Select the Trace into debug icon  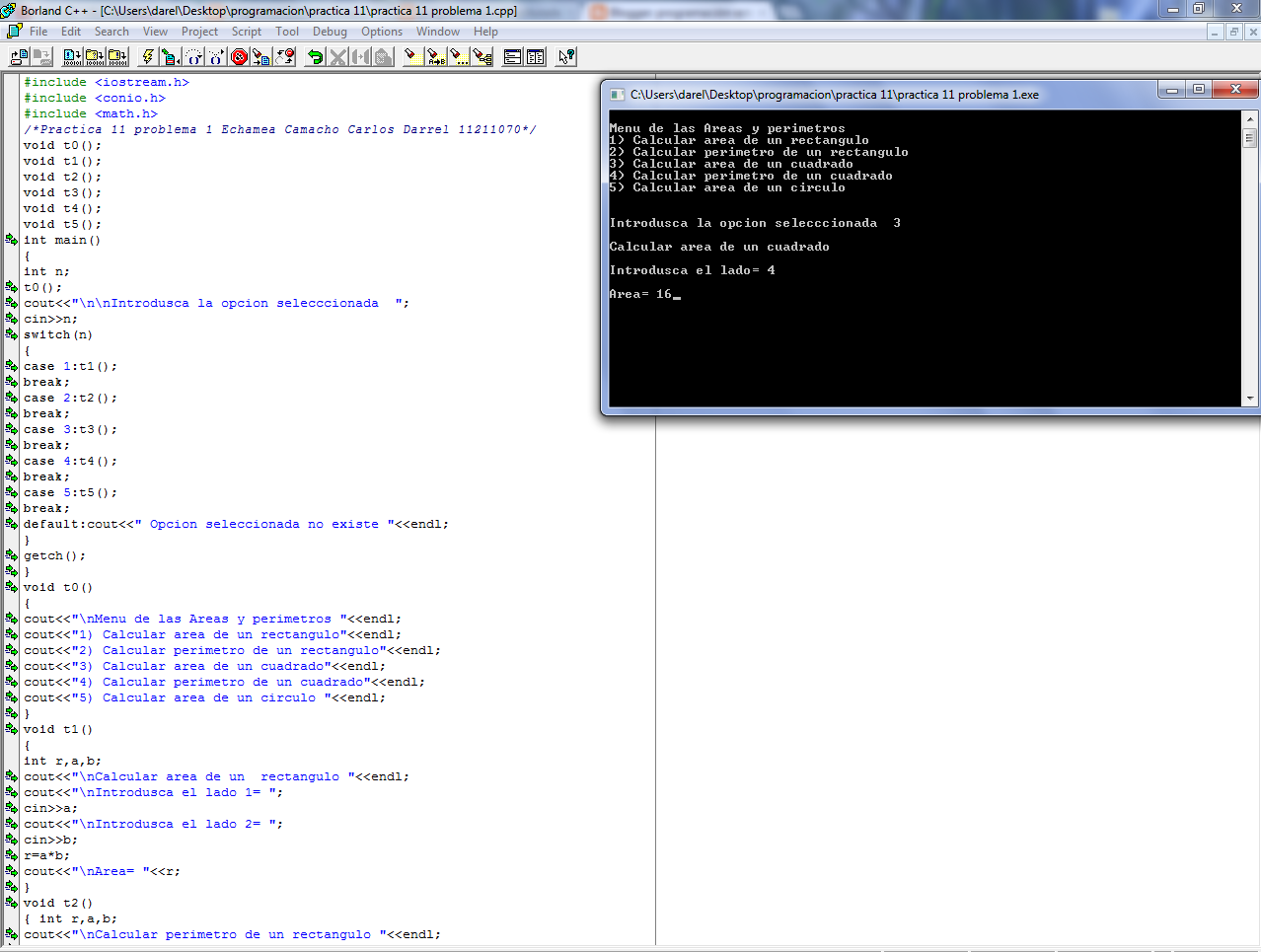pyautogui.click(x=214, y=57)
